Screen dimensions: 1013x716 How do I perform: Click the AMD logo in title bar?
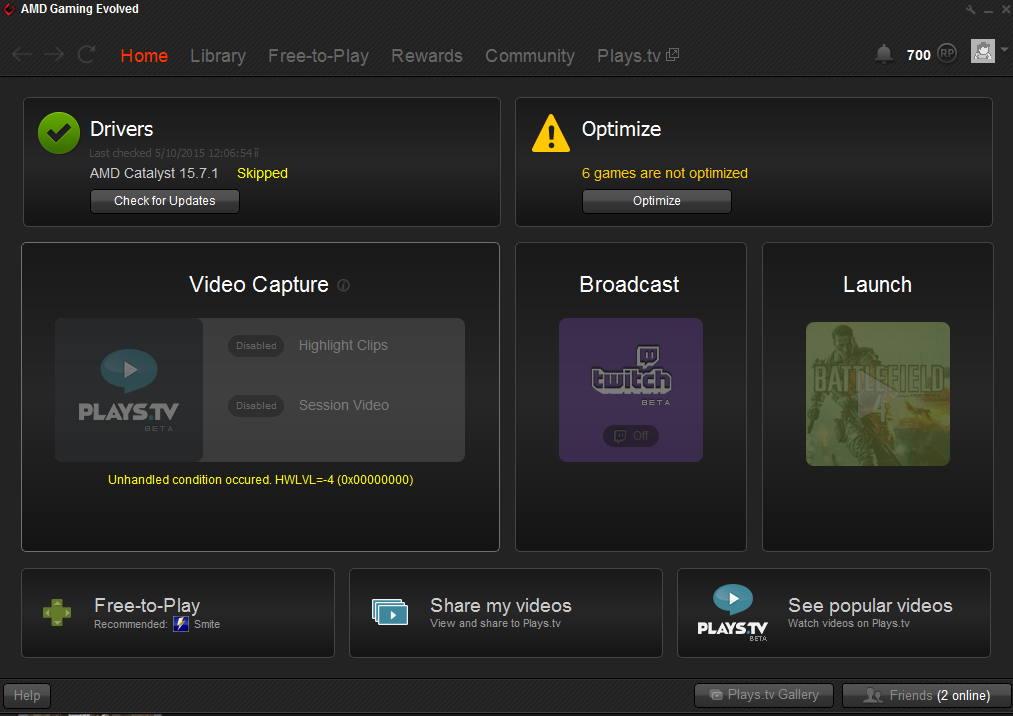coord(9,9)
